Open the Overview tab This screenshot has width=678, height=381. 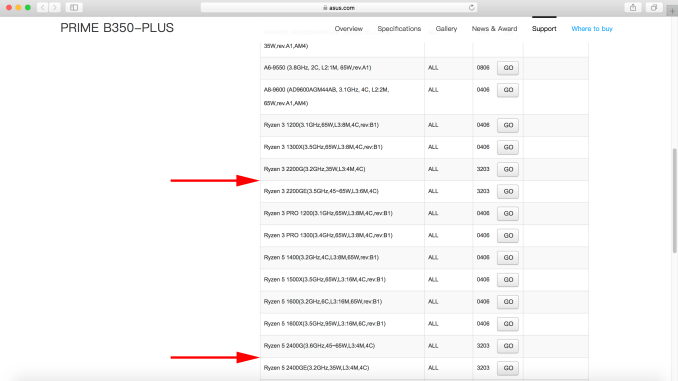(x=349, y=29)
